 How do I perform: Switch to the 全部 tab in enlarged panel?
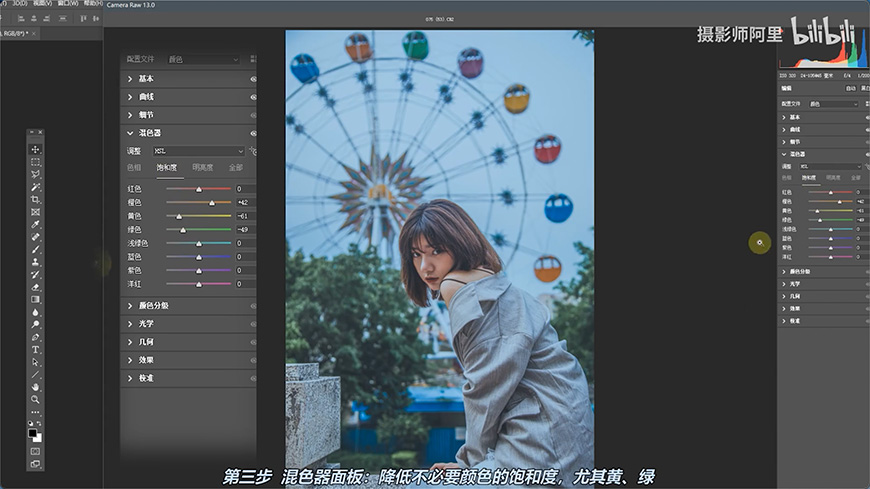tap(236, 168)
